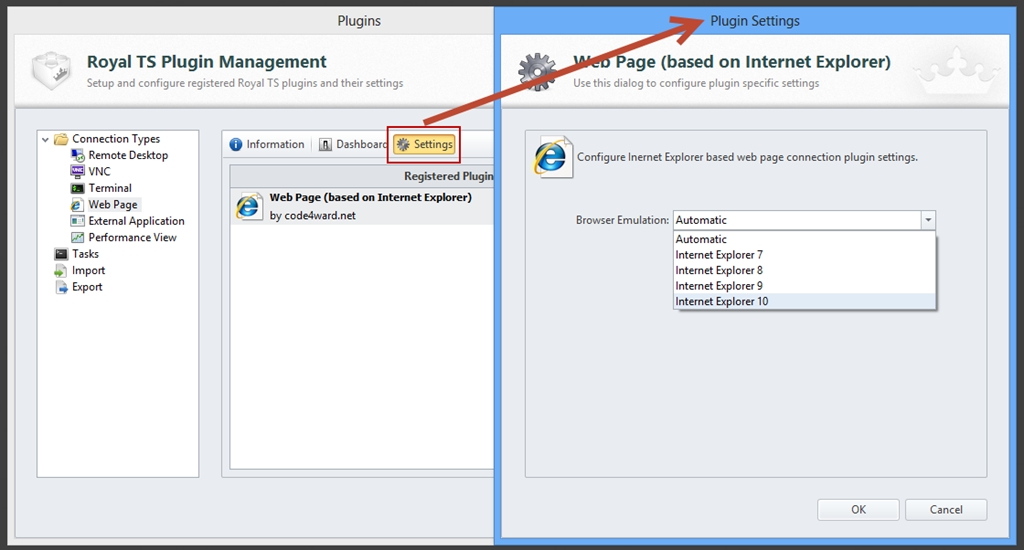Click the Performance View chart icon
The height and width of the screenshot is (550, 1024).
78,237
